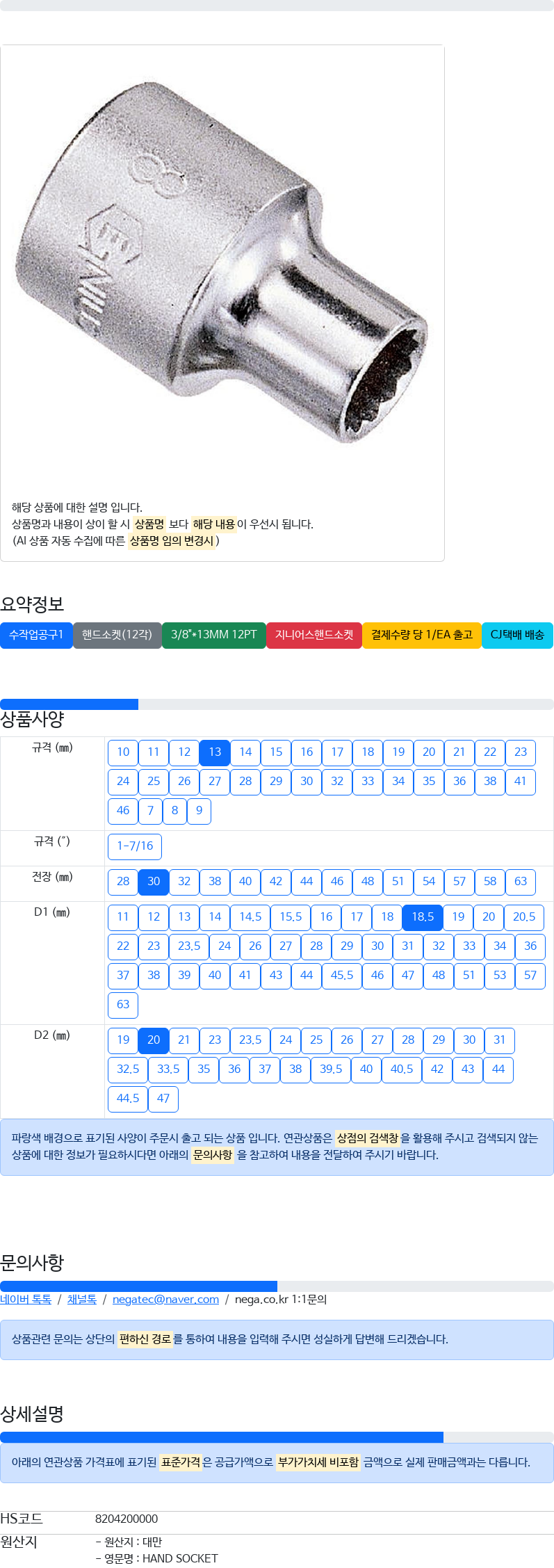Click the gray 핸드소켓(12각) tag
Viewport: 554px width, 1568px height.
coord(117,635)
